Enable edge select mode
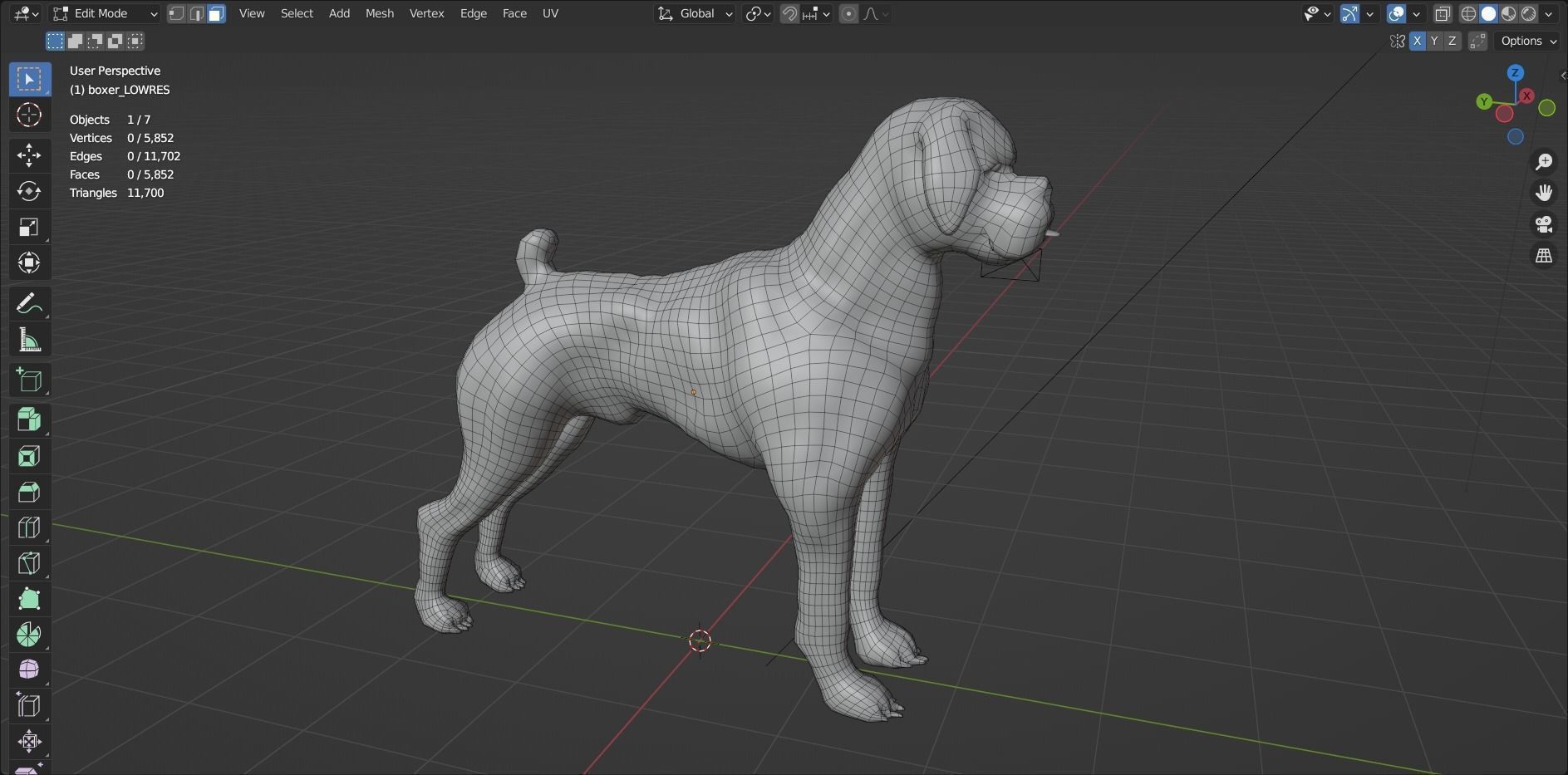The image size is (1568, 775). click(x=196, y=13)
